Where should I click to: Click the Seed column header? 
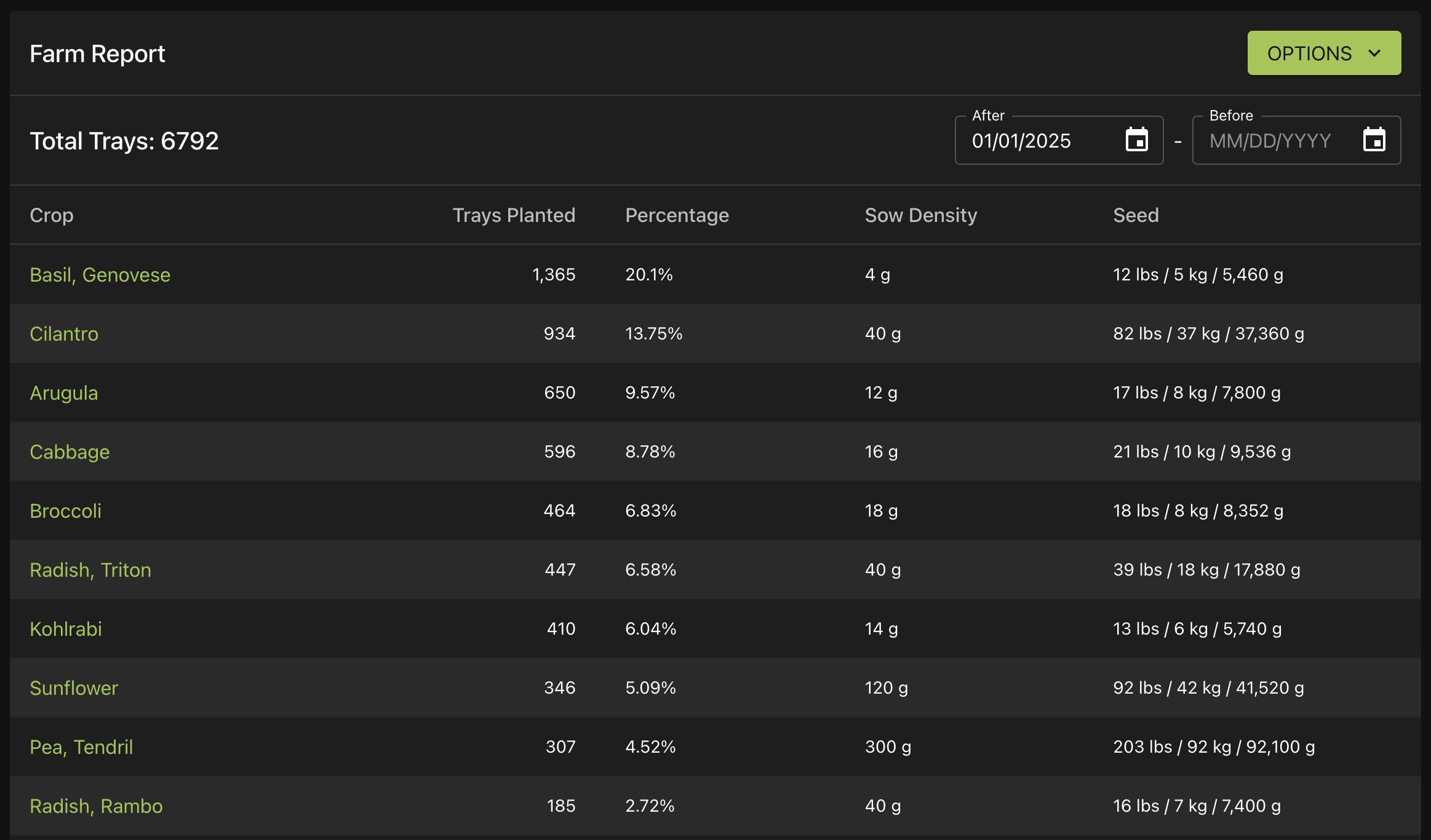(1136, 215)
